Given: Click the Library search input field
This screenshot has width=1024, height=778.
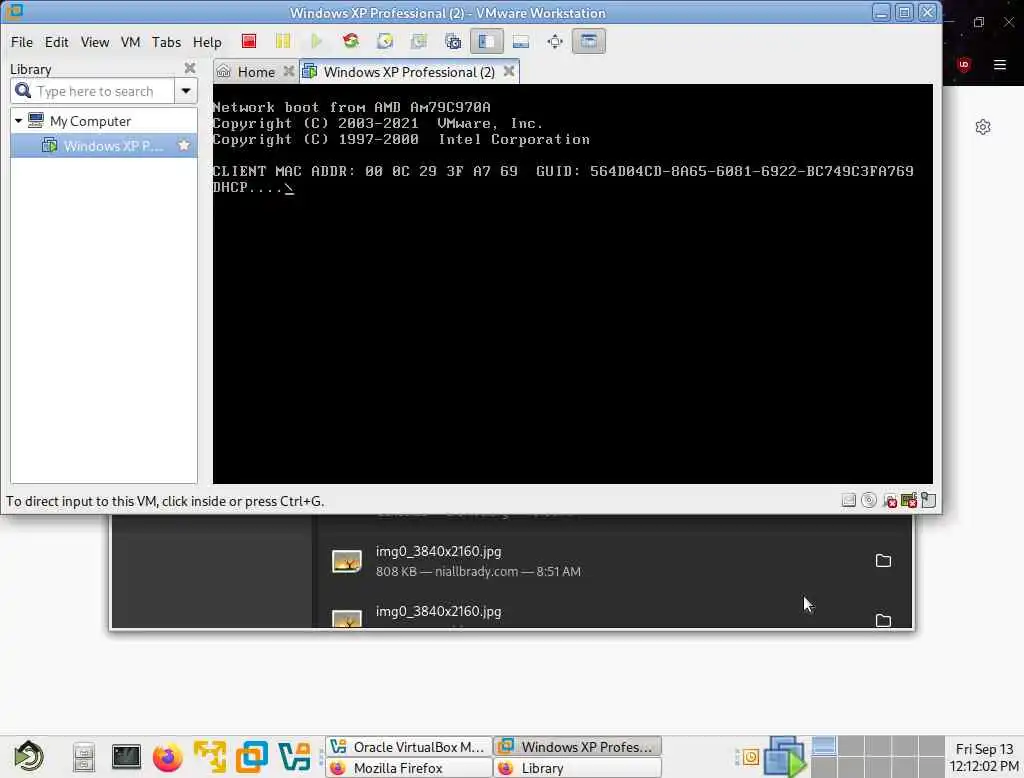Looking at the screenshot, I should 93,91.
